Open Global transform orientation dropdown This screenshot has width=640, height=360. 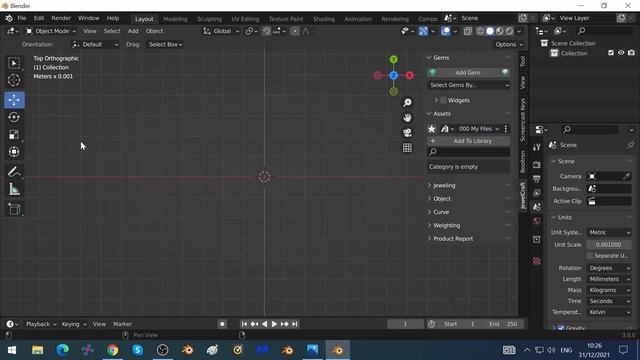(221, 31)
